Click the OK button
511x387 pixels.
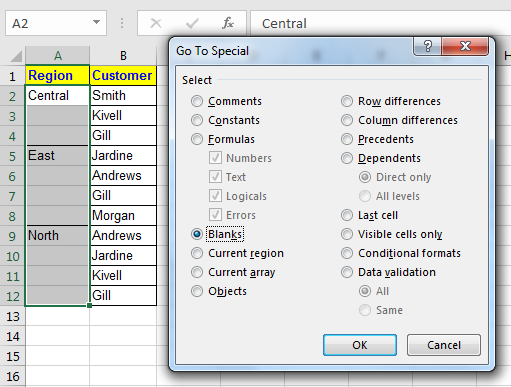[x=360, y=345]
